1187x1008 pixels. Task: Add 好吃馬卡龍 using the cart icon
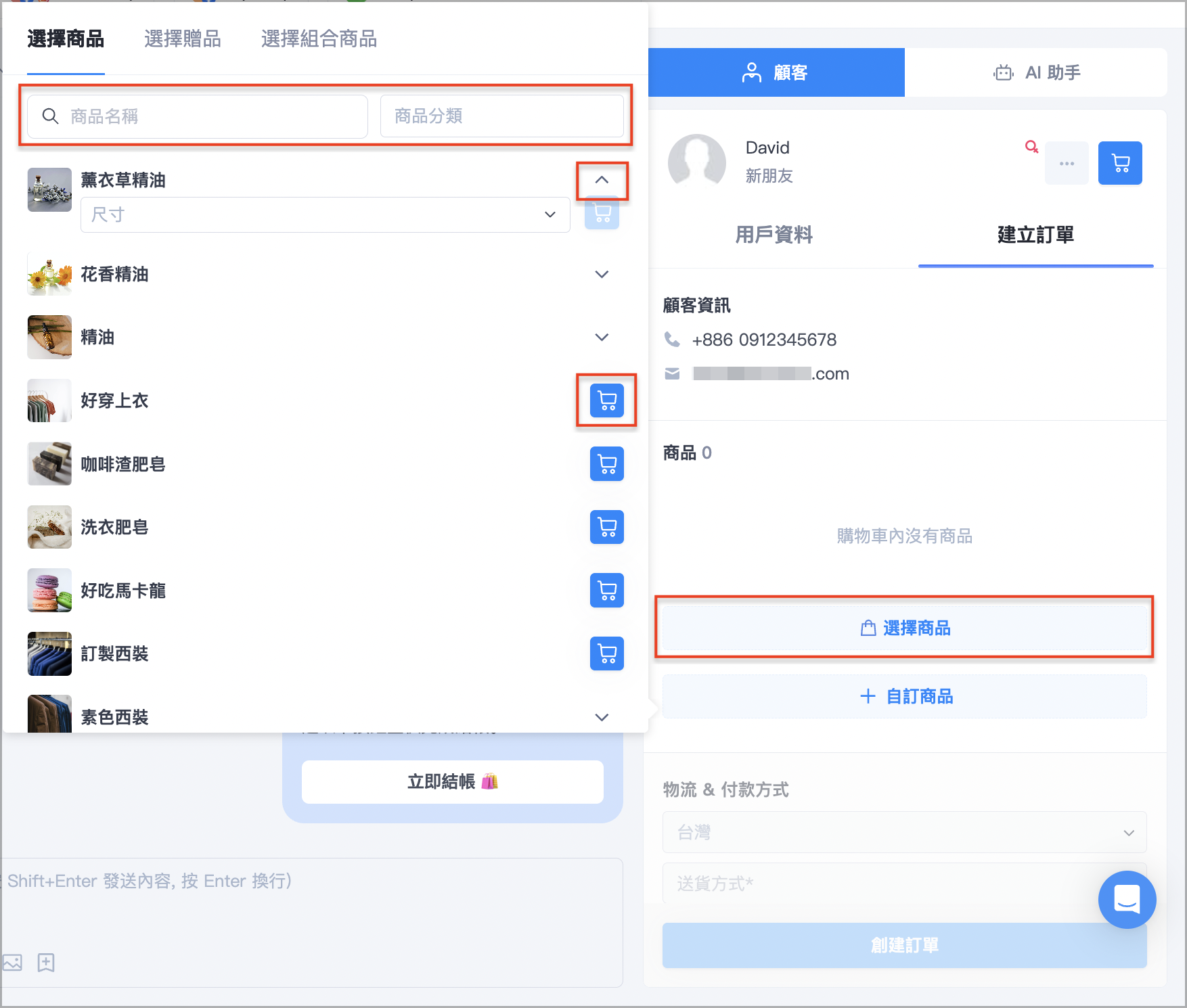[x=606, y=590]
